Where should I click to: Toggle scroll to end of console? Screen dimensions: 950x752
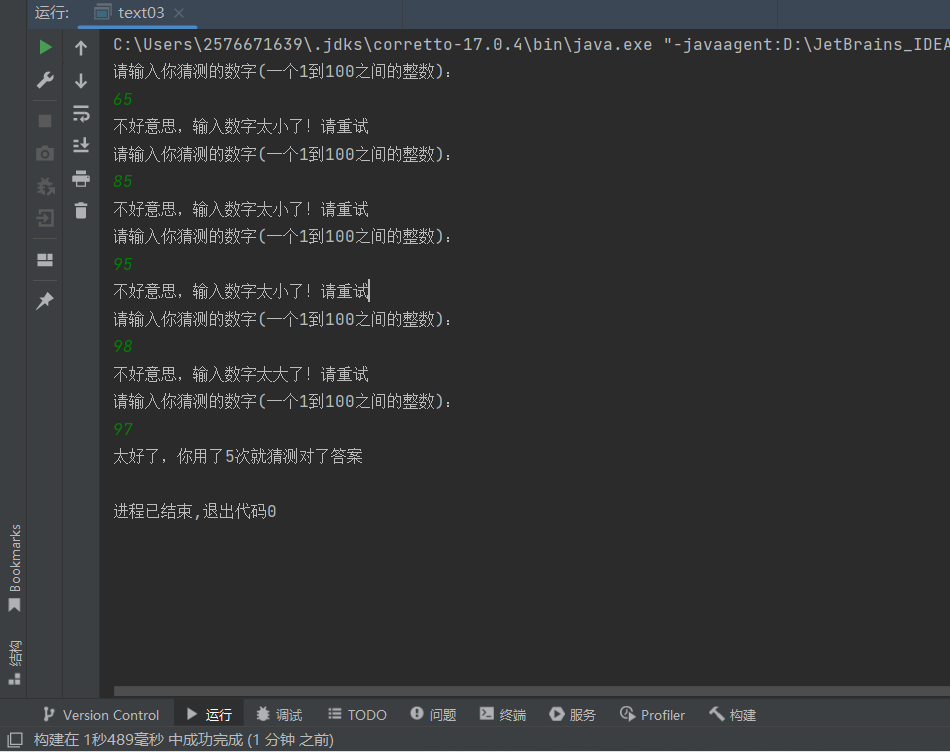coord(81,145)
